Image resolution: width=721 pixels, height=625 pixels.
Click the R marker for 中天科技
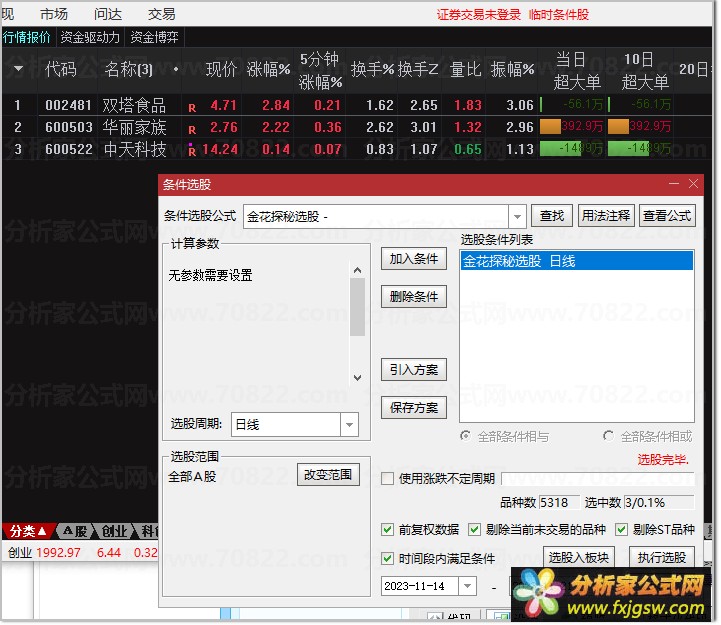click(192, 151)
